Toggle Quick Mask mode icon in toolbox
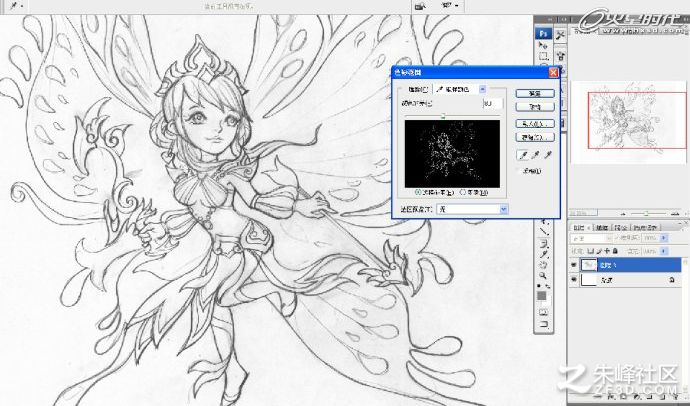 pos(543,312)
